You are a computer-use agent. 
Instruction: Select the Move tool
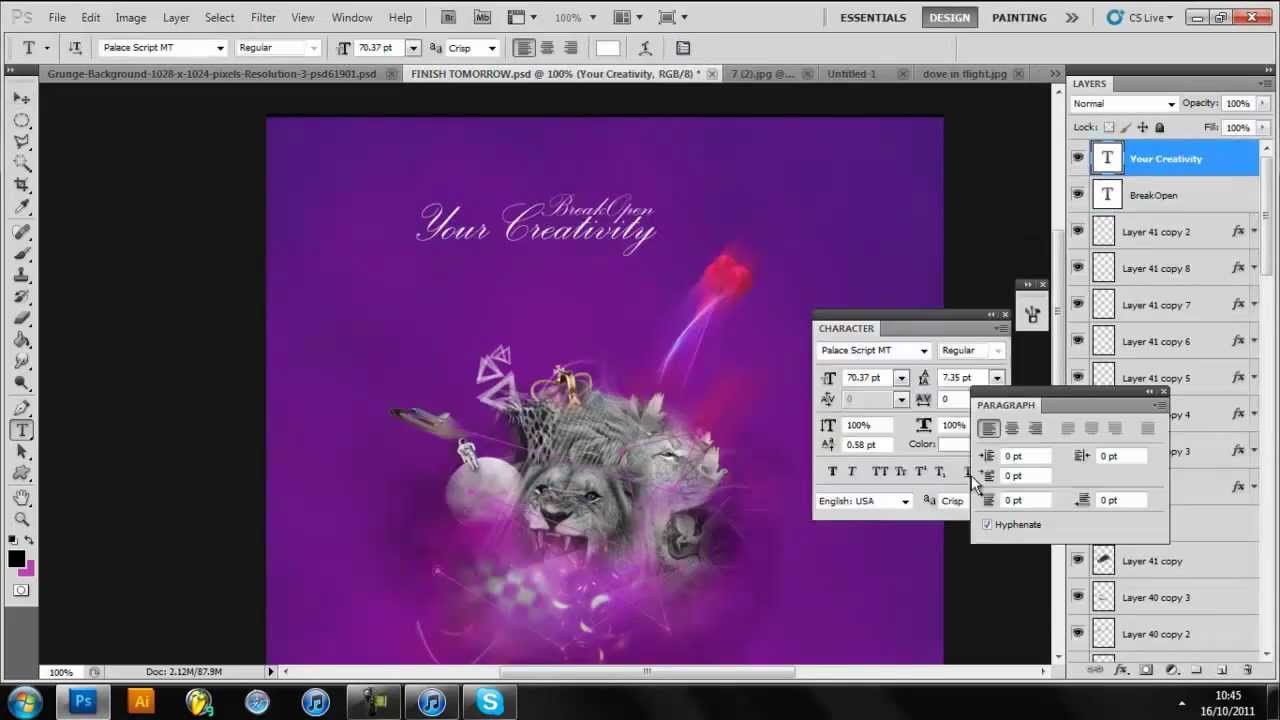pos(21,98)
